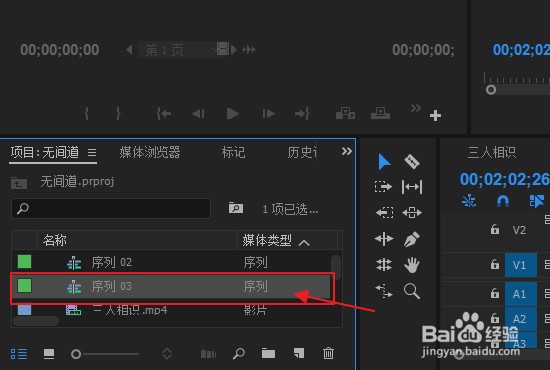Create a new bin folder
This screenshot has width=550, height=370.
(x=268, y=354)
